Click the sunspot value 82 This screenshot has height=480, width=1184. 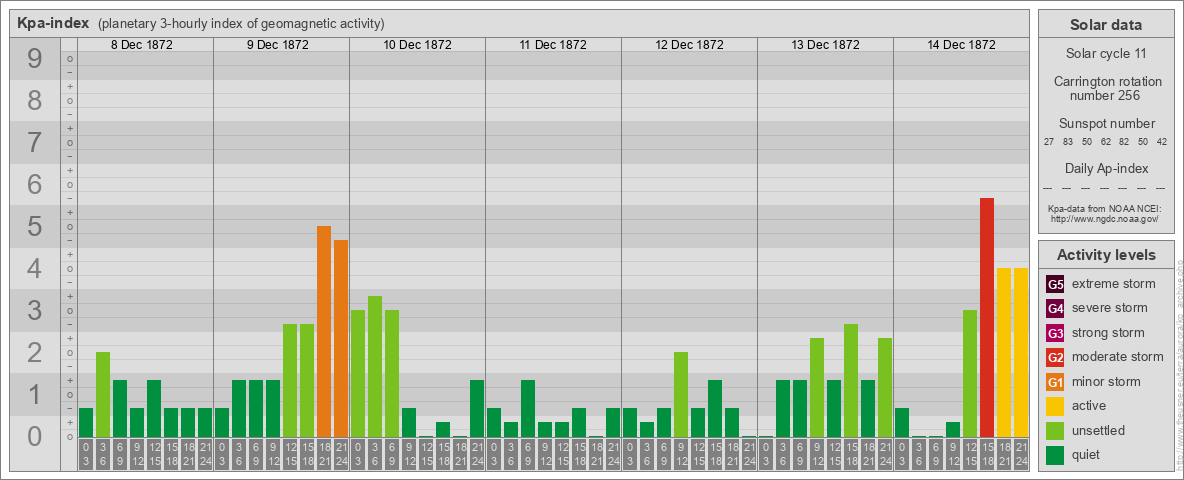1124,142
